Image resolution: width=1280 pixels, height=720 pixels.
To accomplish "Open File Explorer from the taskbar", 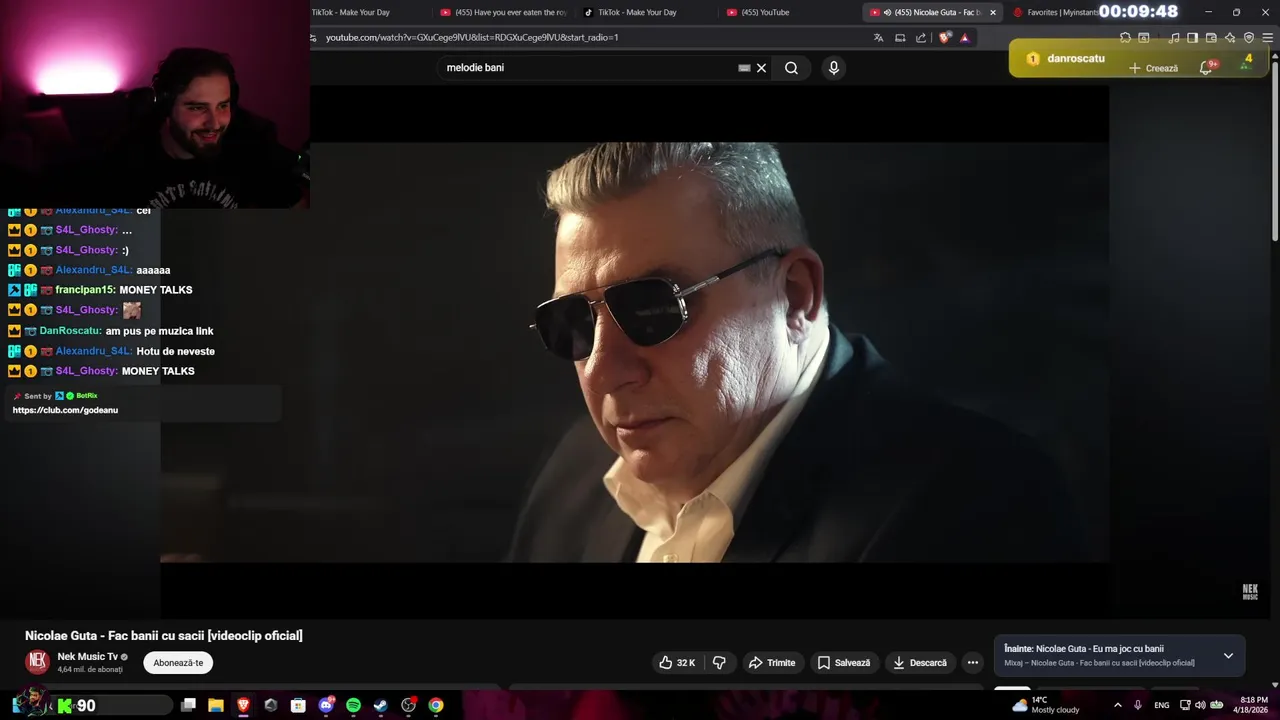I will [x=215, y=705].
